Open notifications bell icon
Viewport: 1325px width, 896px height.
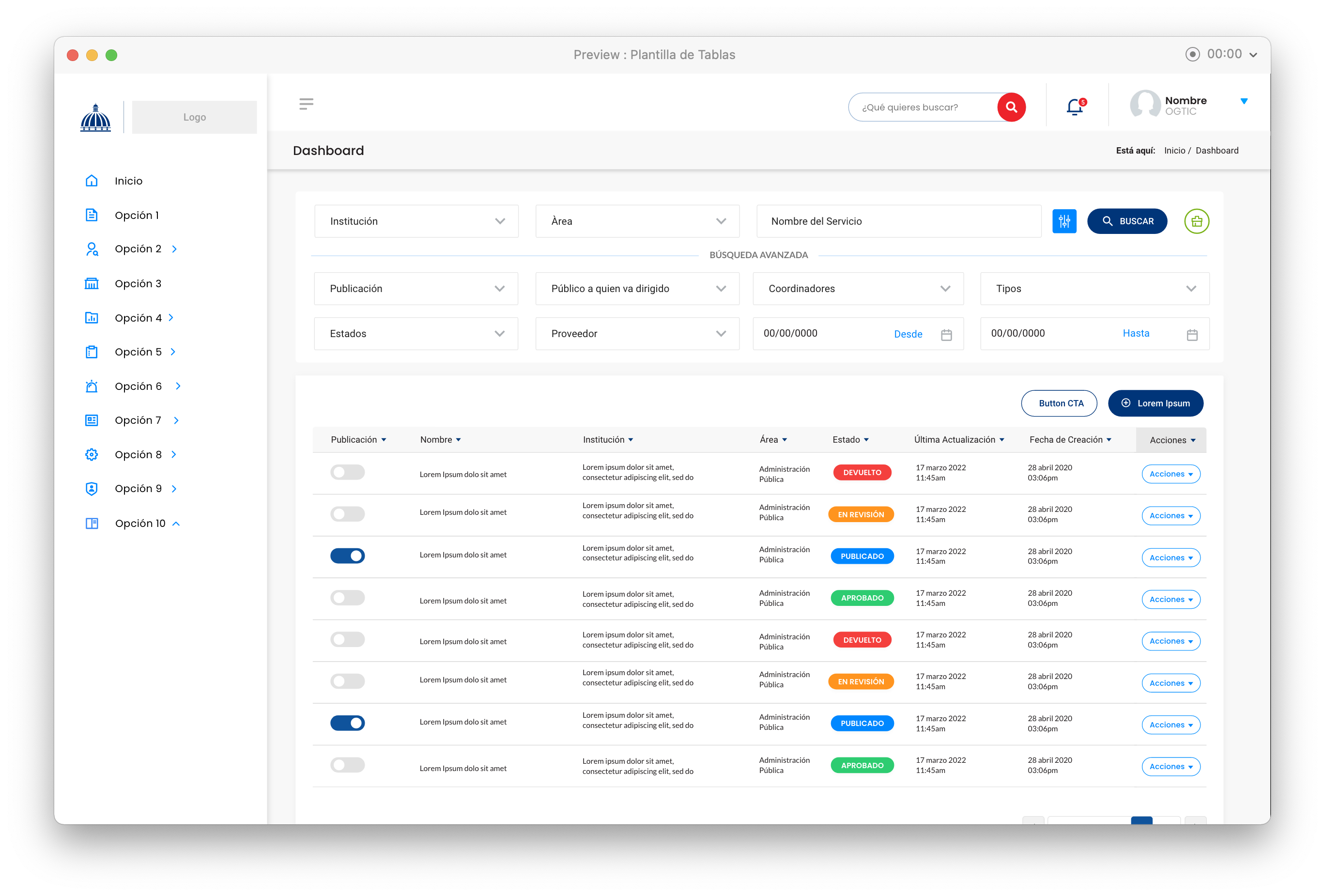point(1075,107)
